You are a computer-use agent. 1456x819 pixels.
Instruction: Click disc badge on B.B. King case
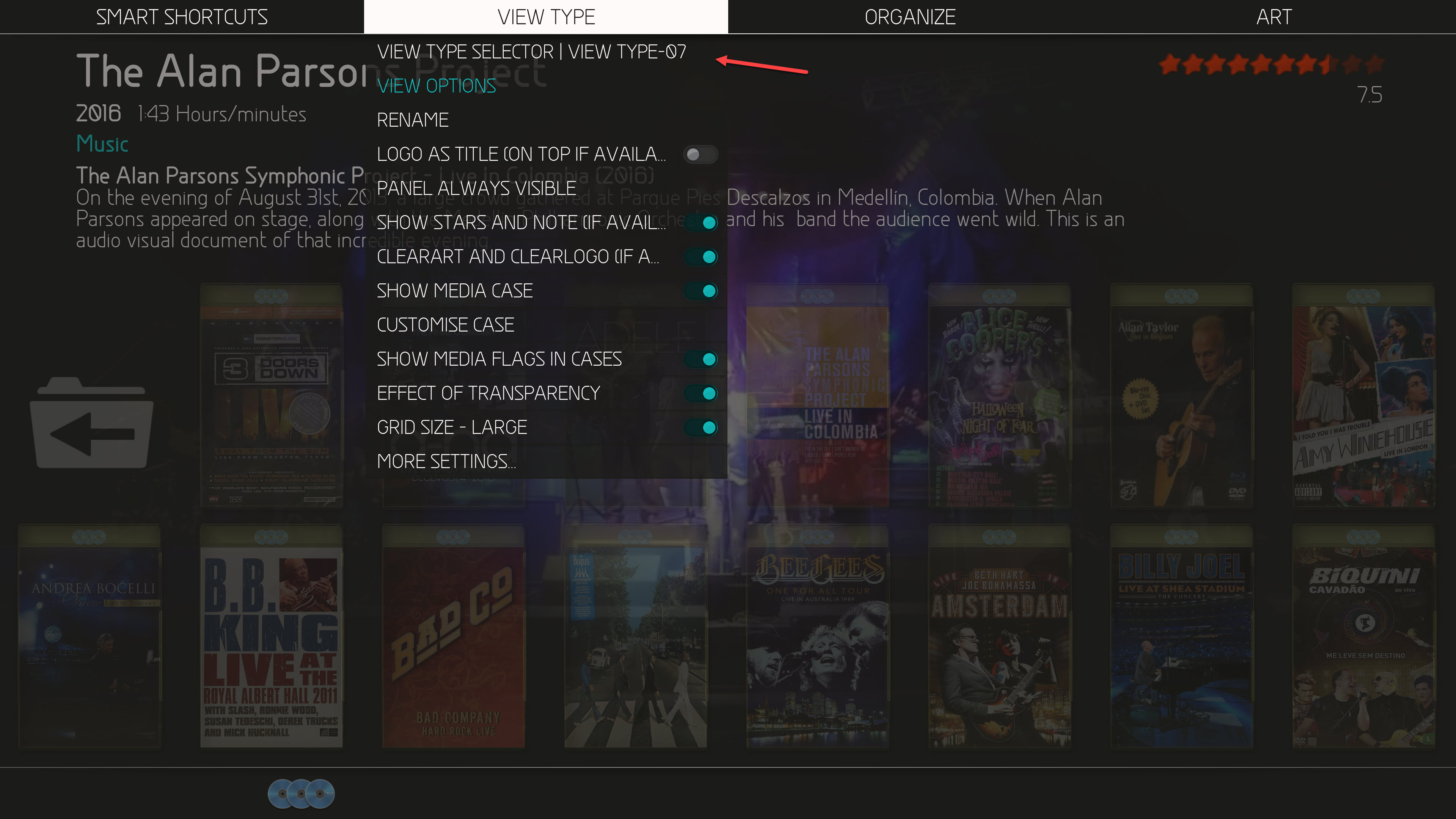tap(271, 537)
